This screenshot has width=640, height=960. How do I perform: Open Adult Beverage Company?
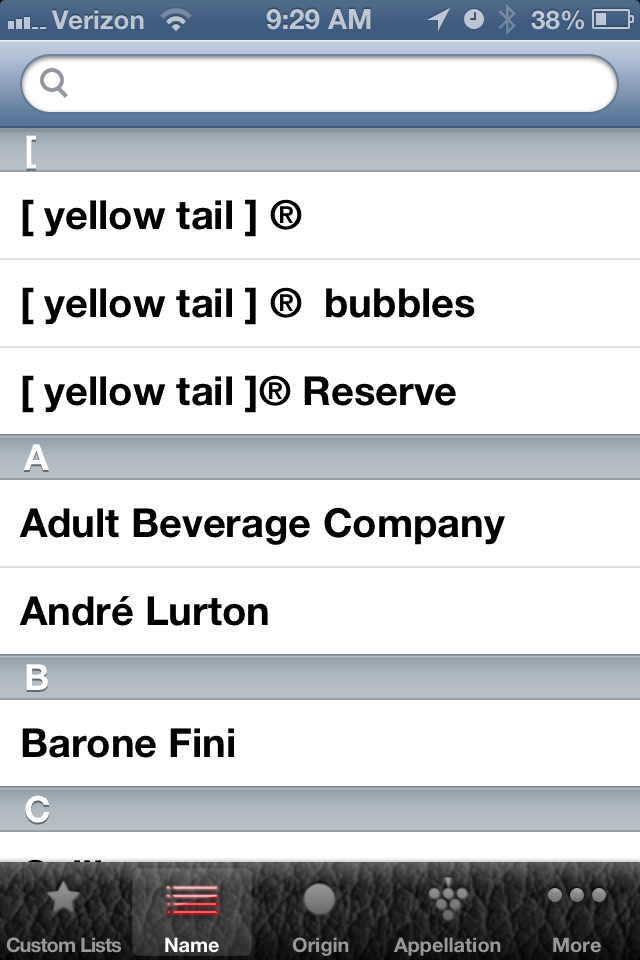pyautogui.click(x=320, y=523)
